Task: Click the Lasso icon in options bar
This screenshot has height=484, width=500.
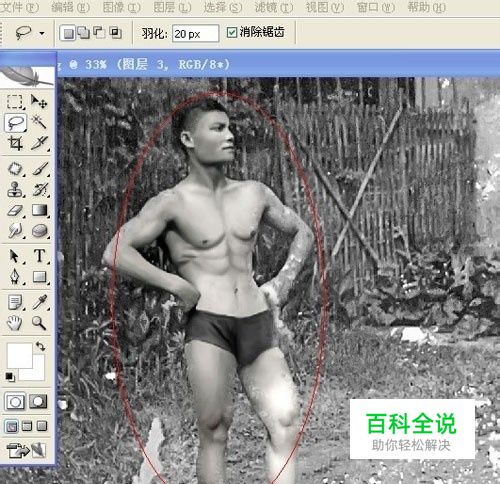Action: [x=24, y=33]
